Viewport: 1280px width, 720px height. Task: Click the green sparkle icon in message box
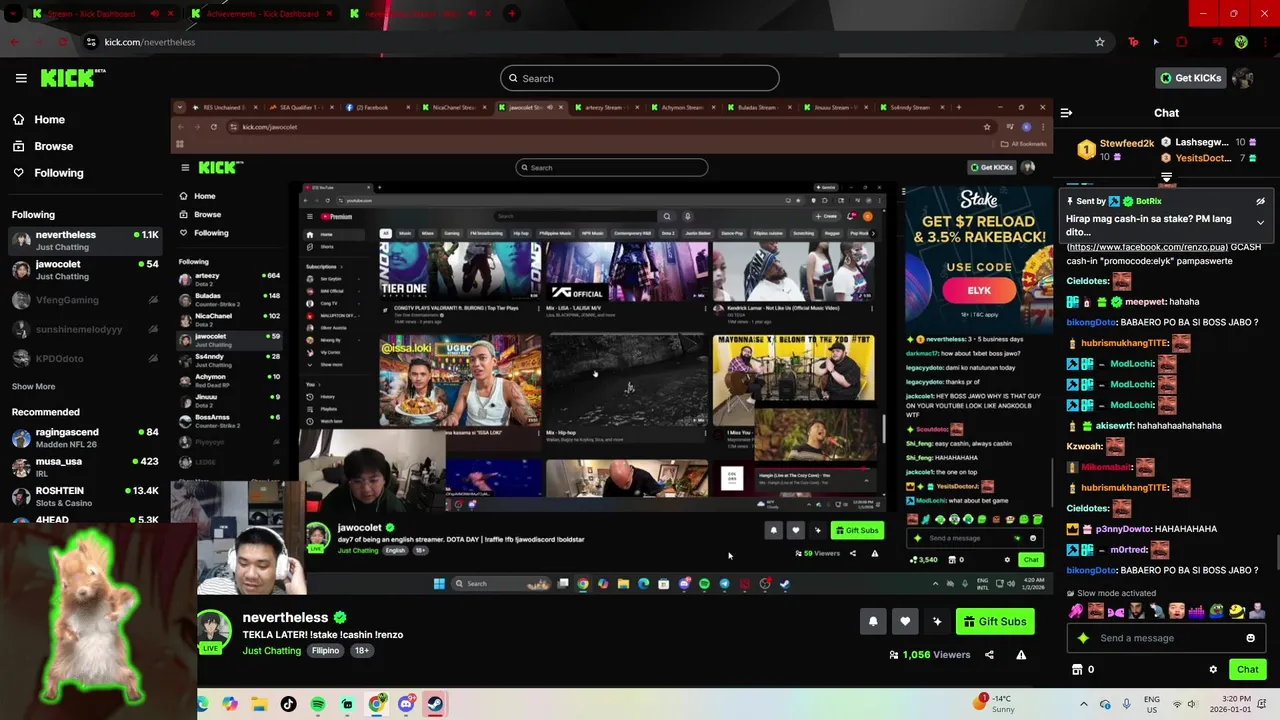1083,638
